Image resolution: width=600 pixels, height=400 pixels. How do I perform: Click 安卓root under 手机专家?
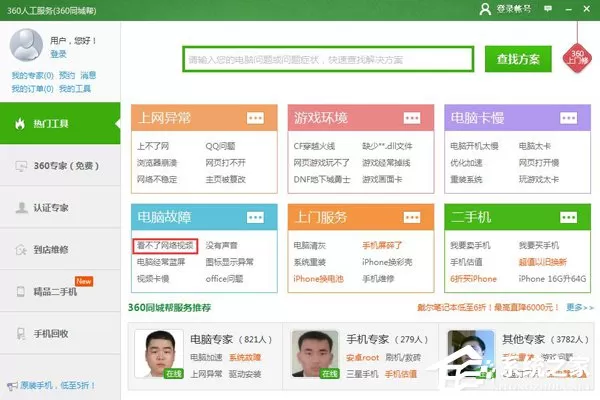click(362, 357)
